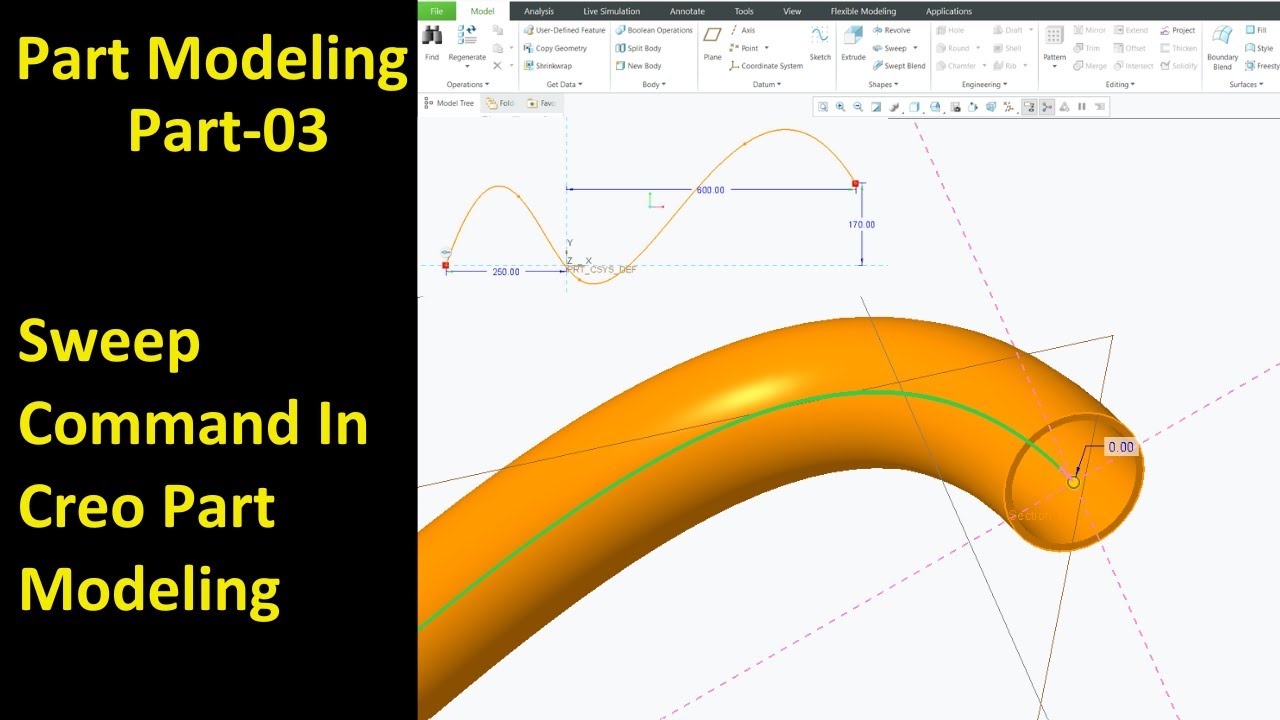1280x720 pixels.
Task: Open the Sweep tool dropdown arrow
Action: coord(915,48)
